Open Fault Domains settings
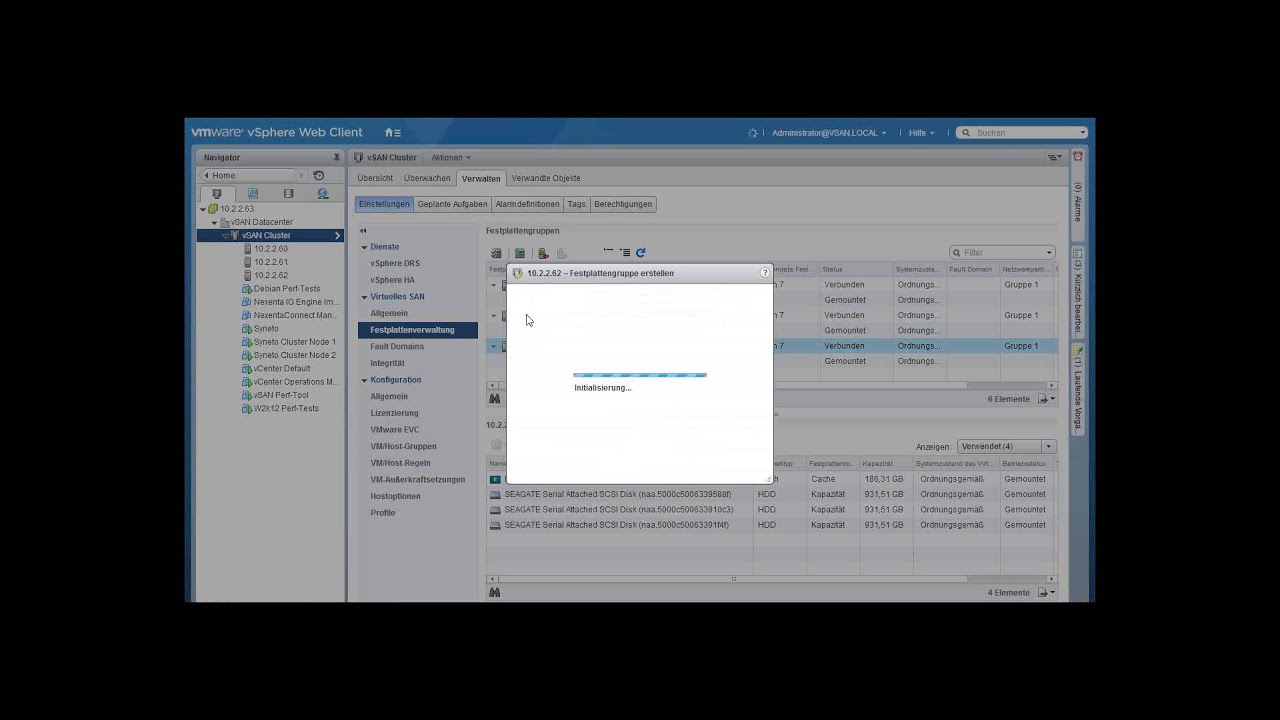Screen dimensions: 1280x720 coord(397,346)
